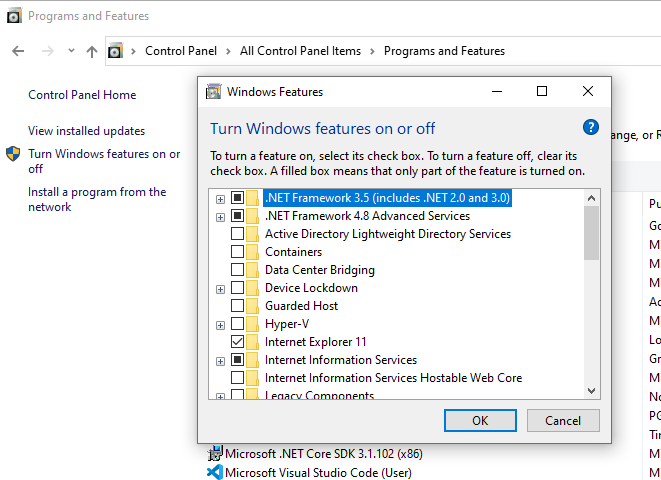
Task: Go up one folder level
Action: tap(91, 51)
